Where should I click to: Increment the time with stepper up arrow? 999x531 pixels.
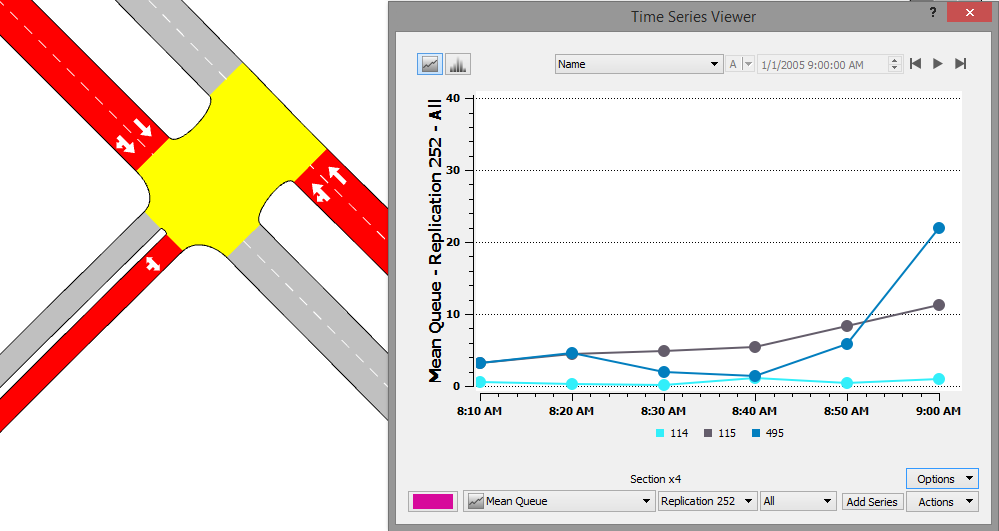tap(895, 60)
